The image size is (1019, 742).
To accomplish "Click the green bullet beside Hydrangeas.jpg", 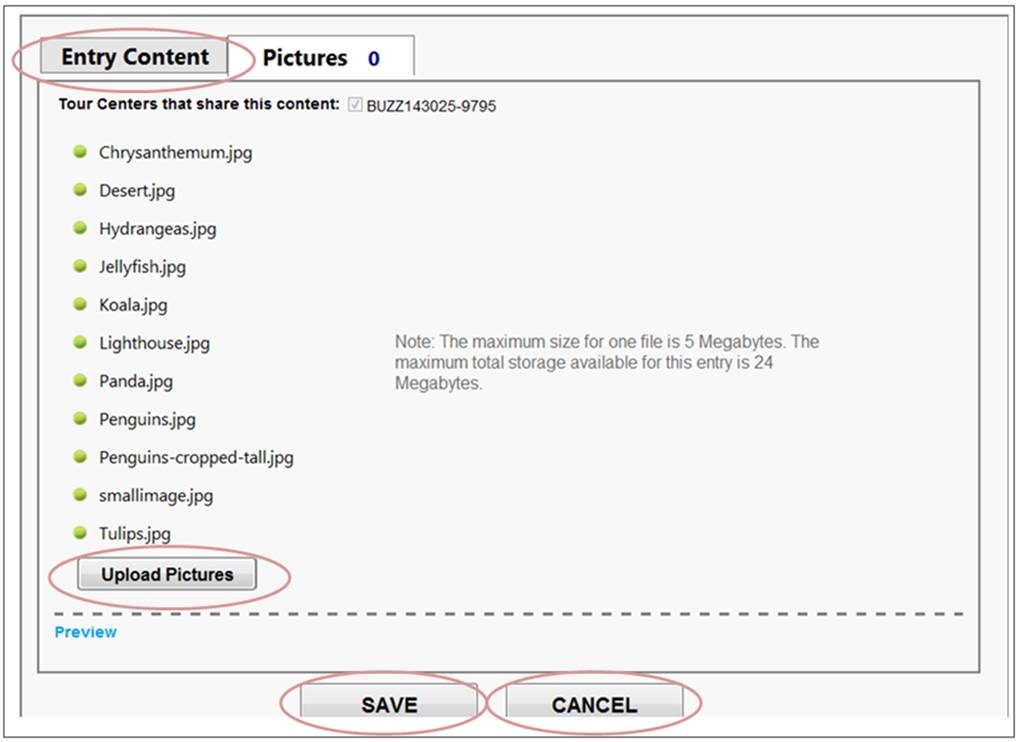I will coord(80,228).
